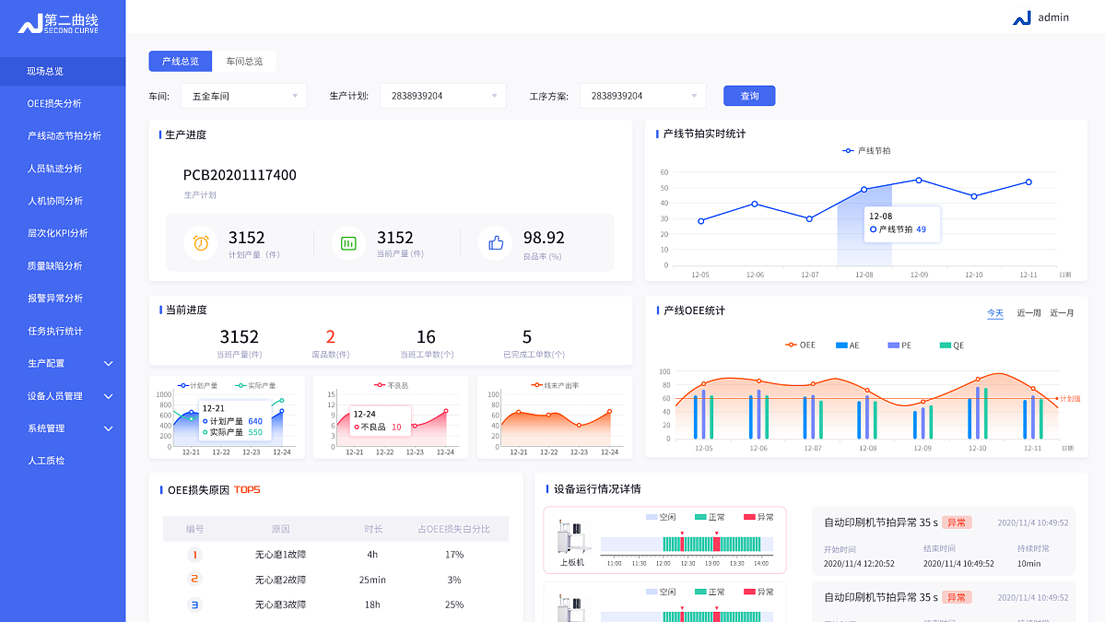1105x622 pixels.
Task: Click the 上板机 equipment machine image
Action: coord(572,538)
